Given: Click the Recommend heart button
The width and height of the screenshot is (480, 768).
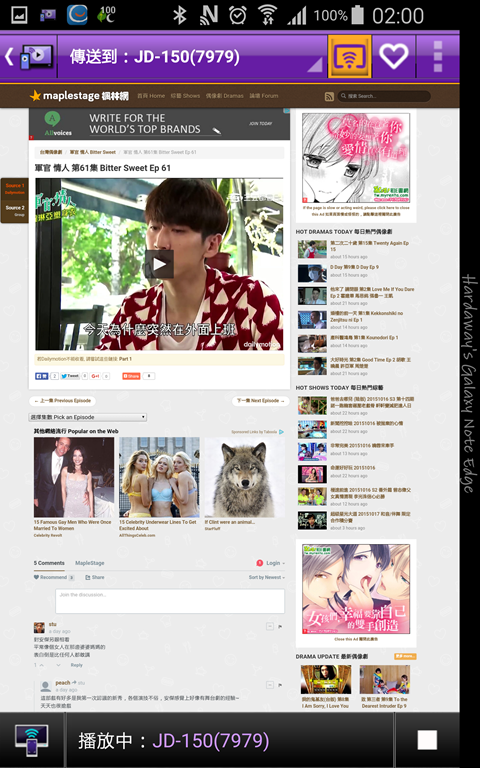Looking at the screenshot, I should (x=53, y=577).
